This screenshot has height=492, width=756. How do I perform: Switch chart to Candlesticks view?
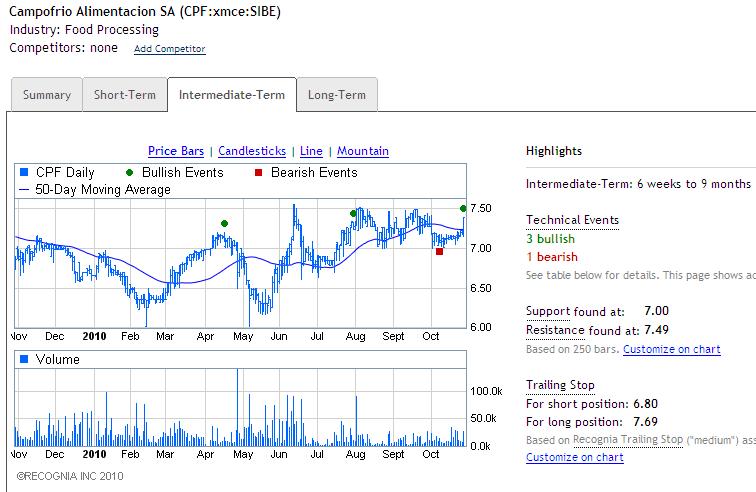pyautogui.click(x=252, y=151)
